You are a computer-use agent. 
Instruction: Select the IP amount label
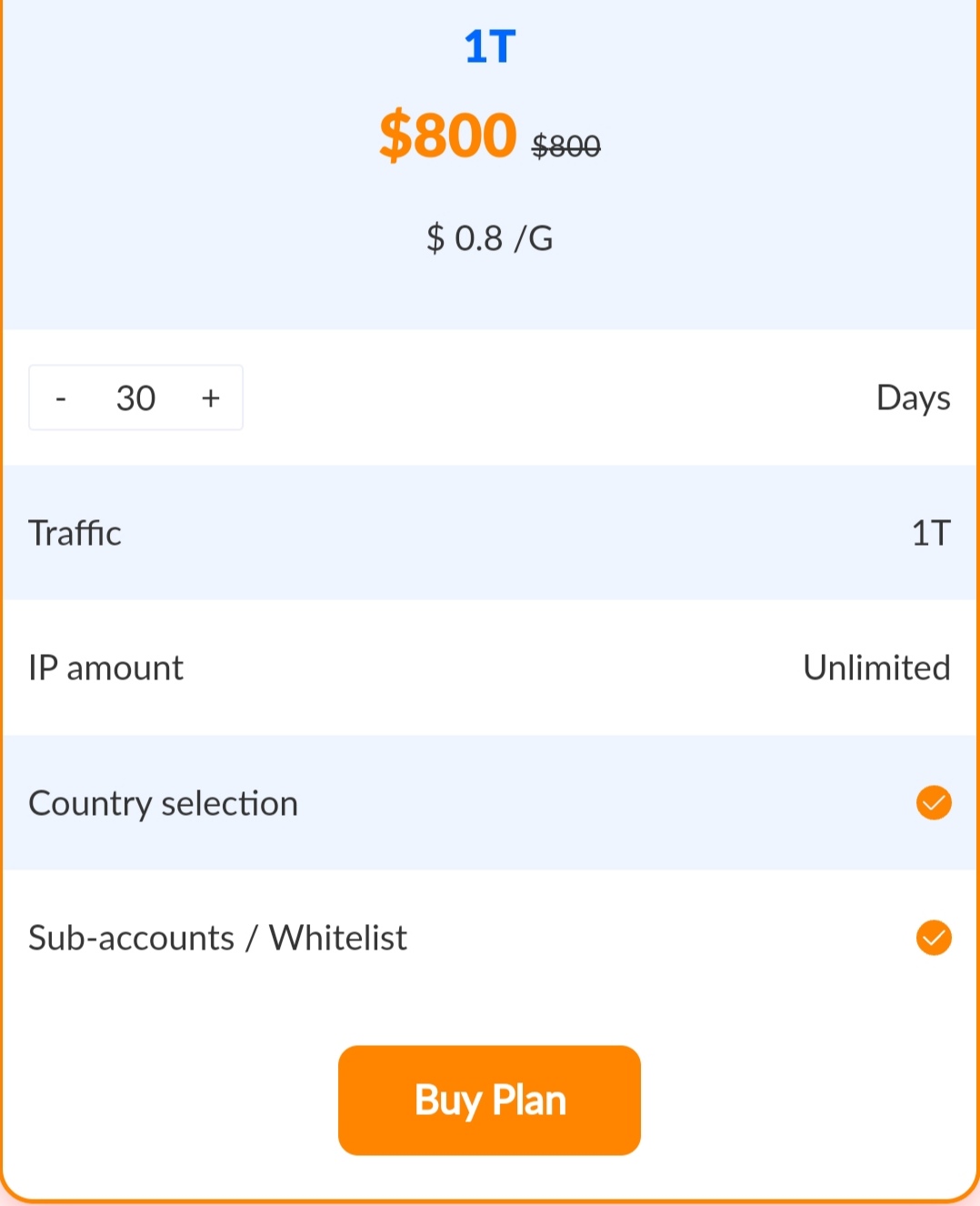pos(106,668)
